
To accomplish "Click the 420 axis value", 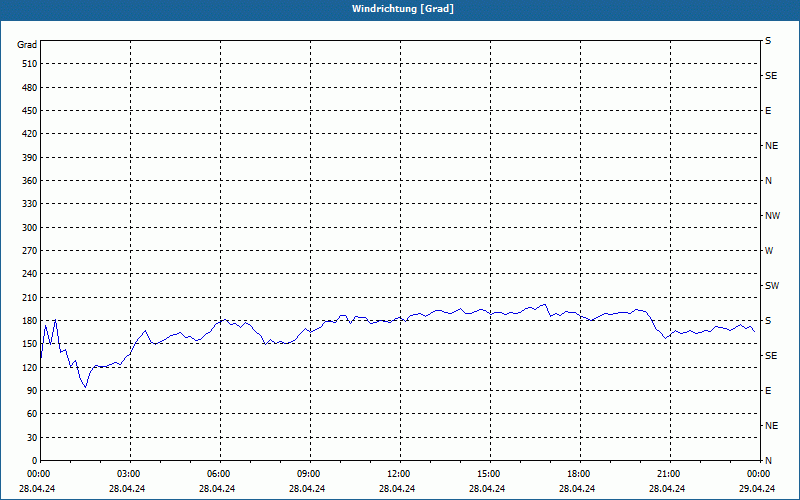I will tap(30, 134).
